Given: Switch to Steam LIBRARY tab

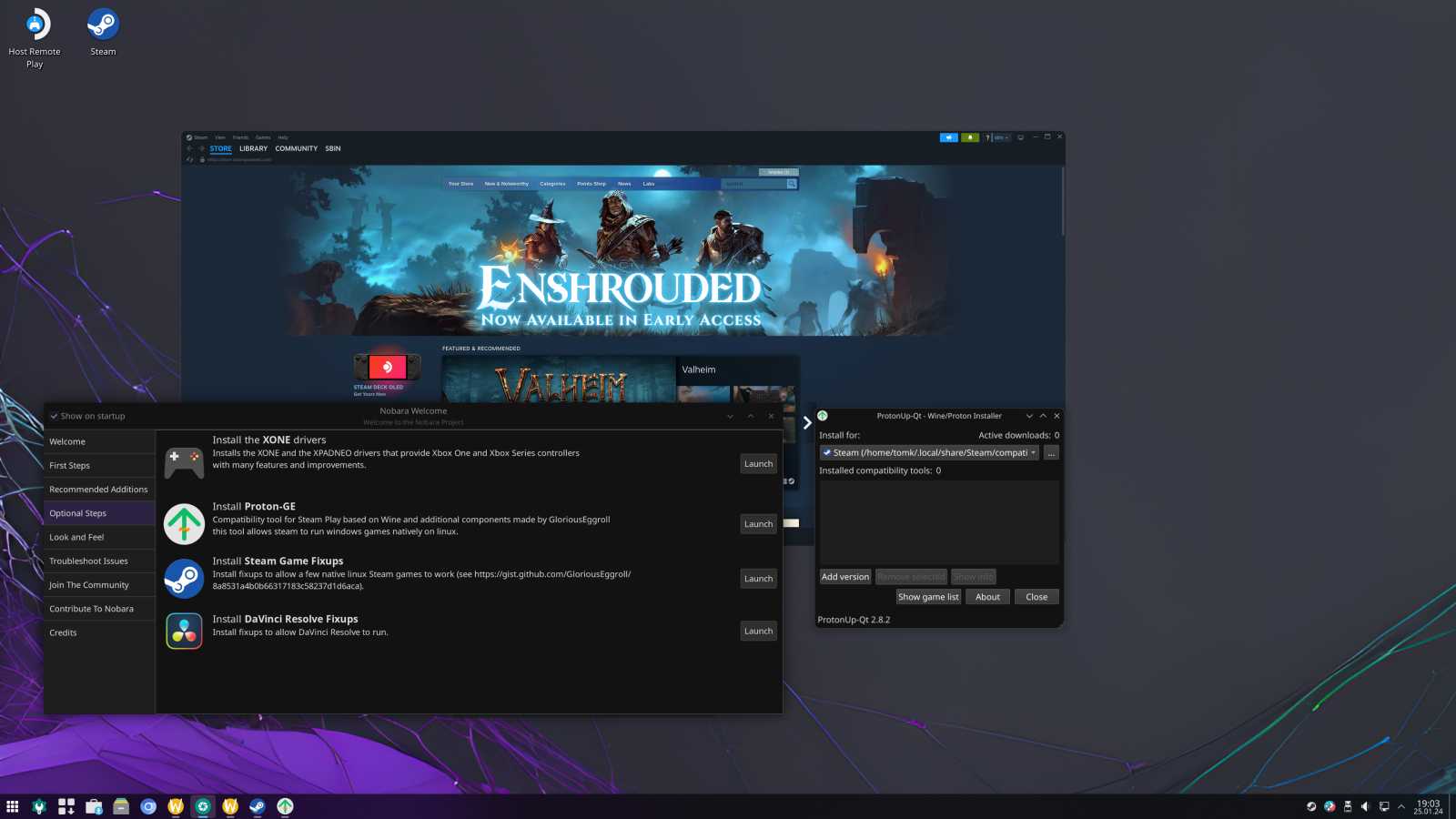Looking at the screenshot, I should click(253, 148).
